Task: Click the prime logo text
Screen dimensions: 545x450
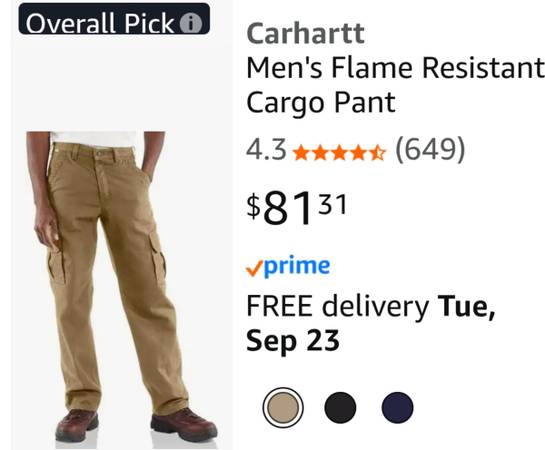Action: click(297, 267)
